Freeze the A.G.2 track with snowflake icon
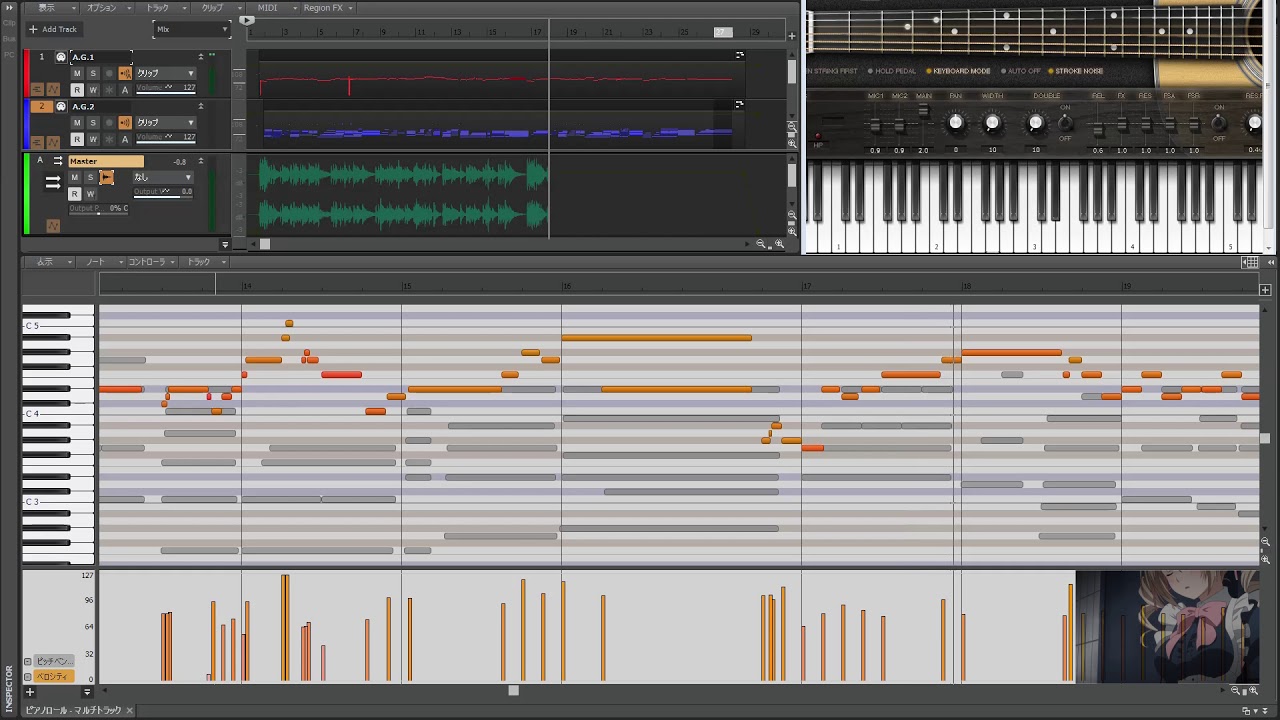 click(x=109, y=140)
